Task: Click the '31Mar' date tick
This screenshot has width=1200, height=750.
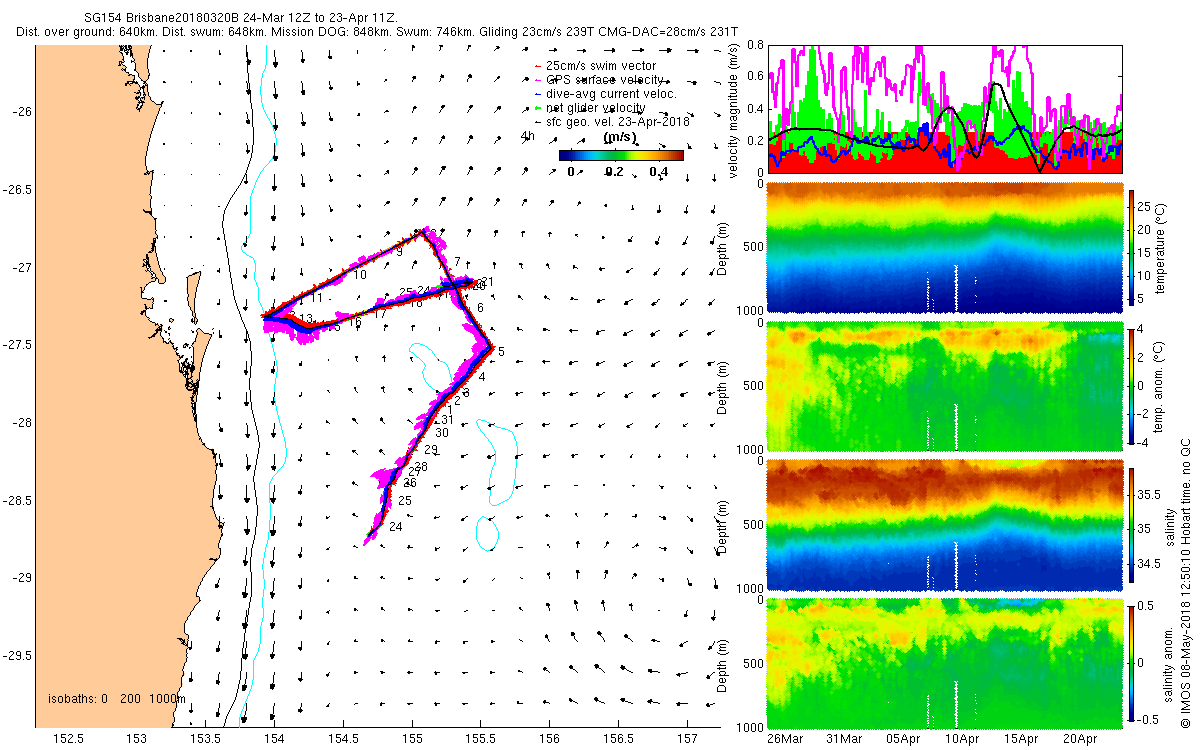Action: pyautogui.click(x=843, y=739)
